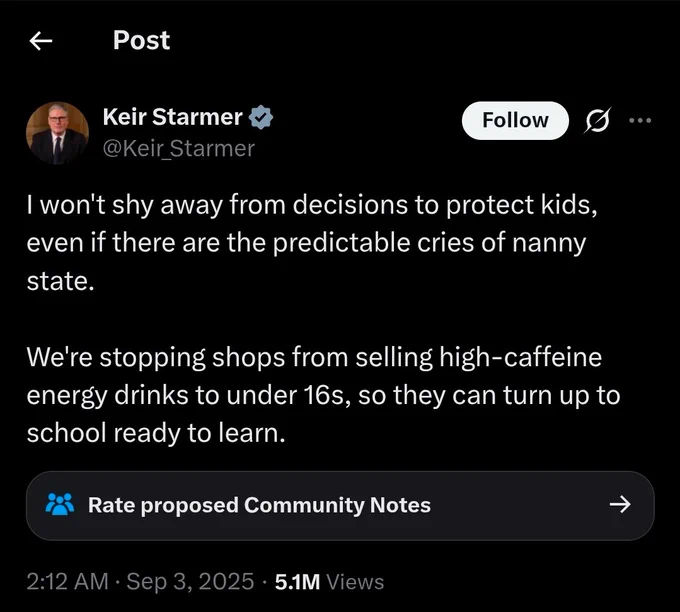Viewport: 680px width, 612px height.
Task: Click the paragraph about nanny state
Action: pyautogui.click(x=312, y=242)
